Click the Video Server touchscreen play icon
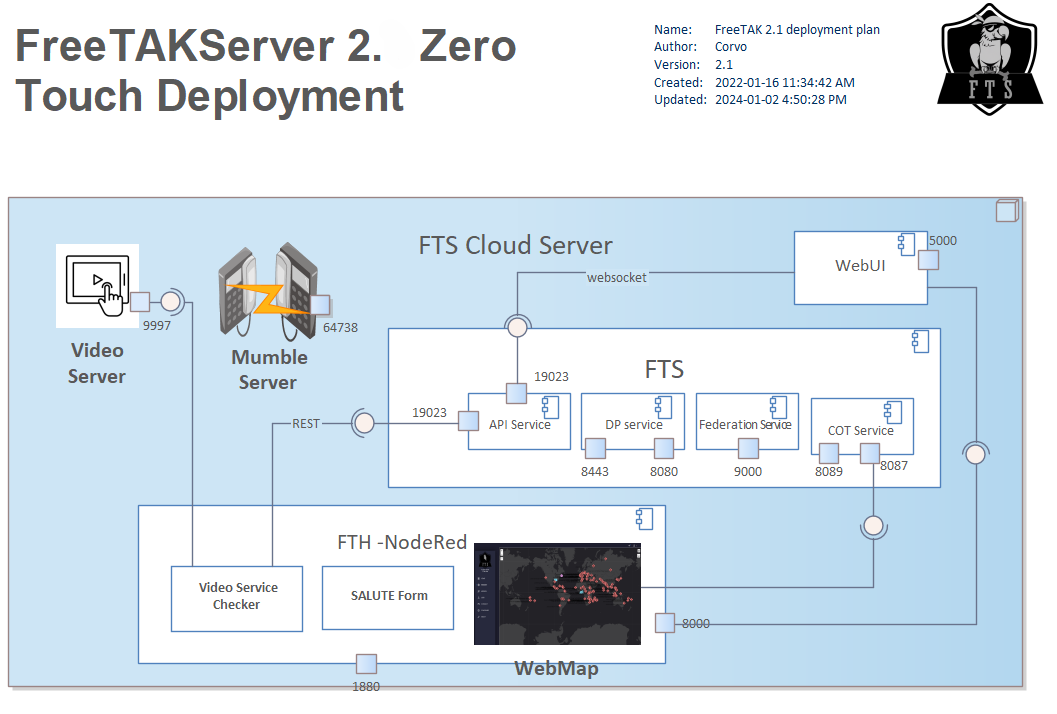The height and width of the screenshot is (714, 1057). click(98, 286)
